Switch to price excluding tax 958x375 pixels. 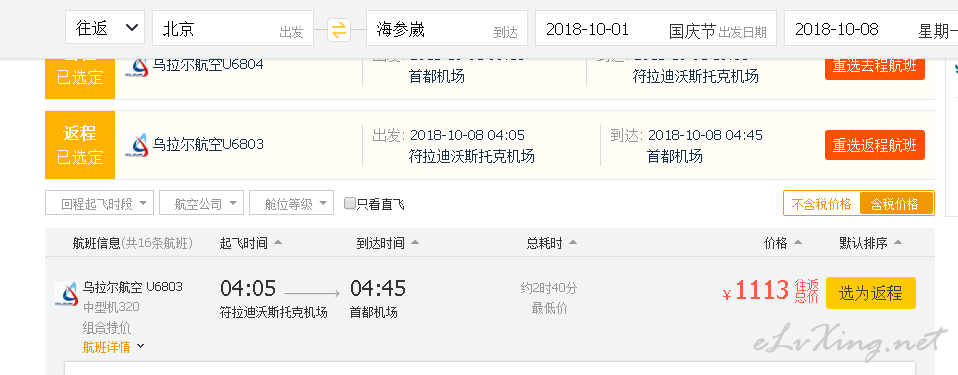click(x=821, y=204)
